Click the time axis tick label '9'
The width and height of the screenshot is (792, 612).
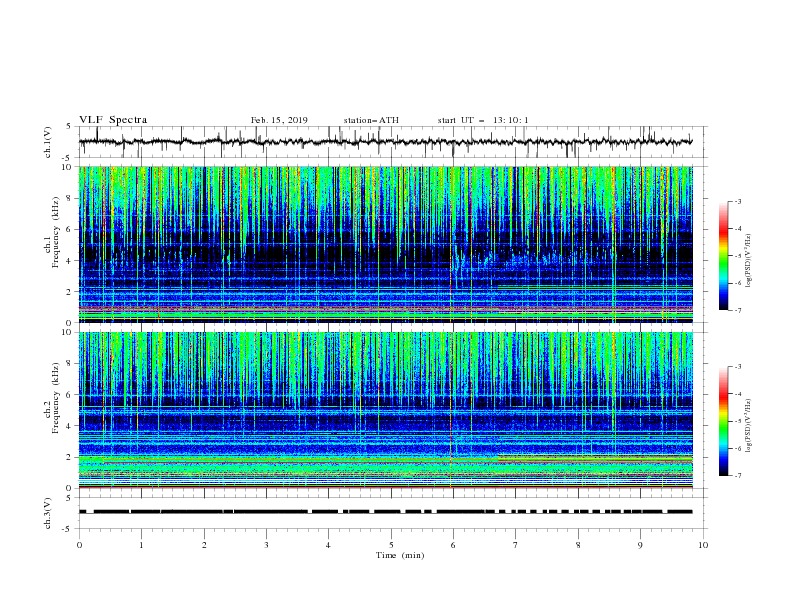(x=640, y=545)
